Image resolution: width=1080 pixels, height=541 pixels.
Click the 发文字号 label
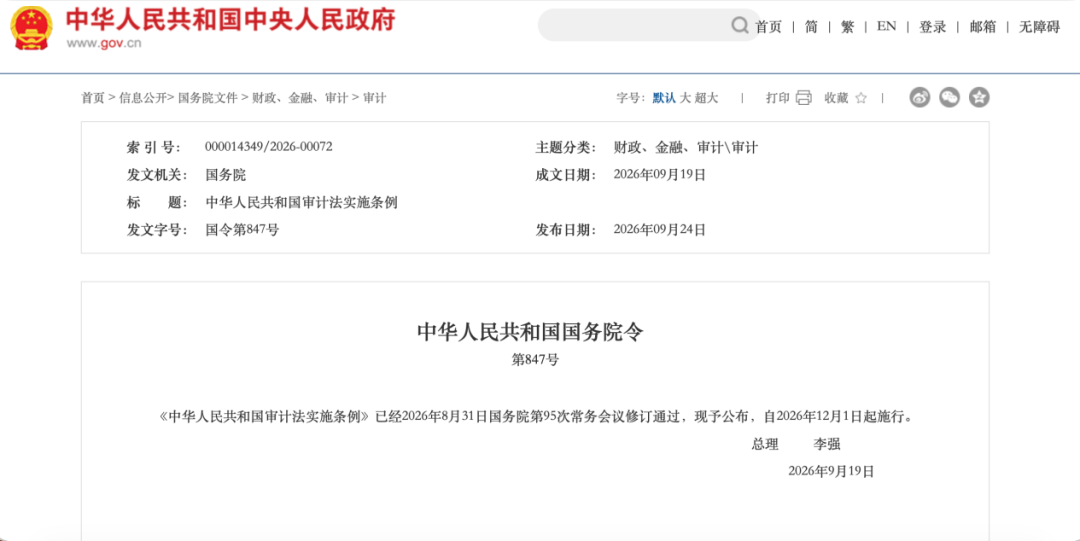[158, 230]
